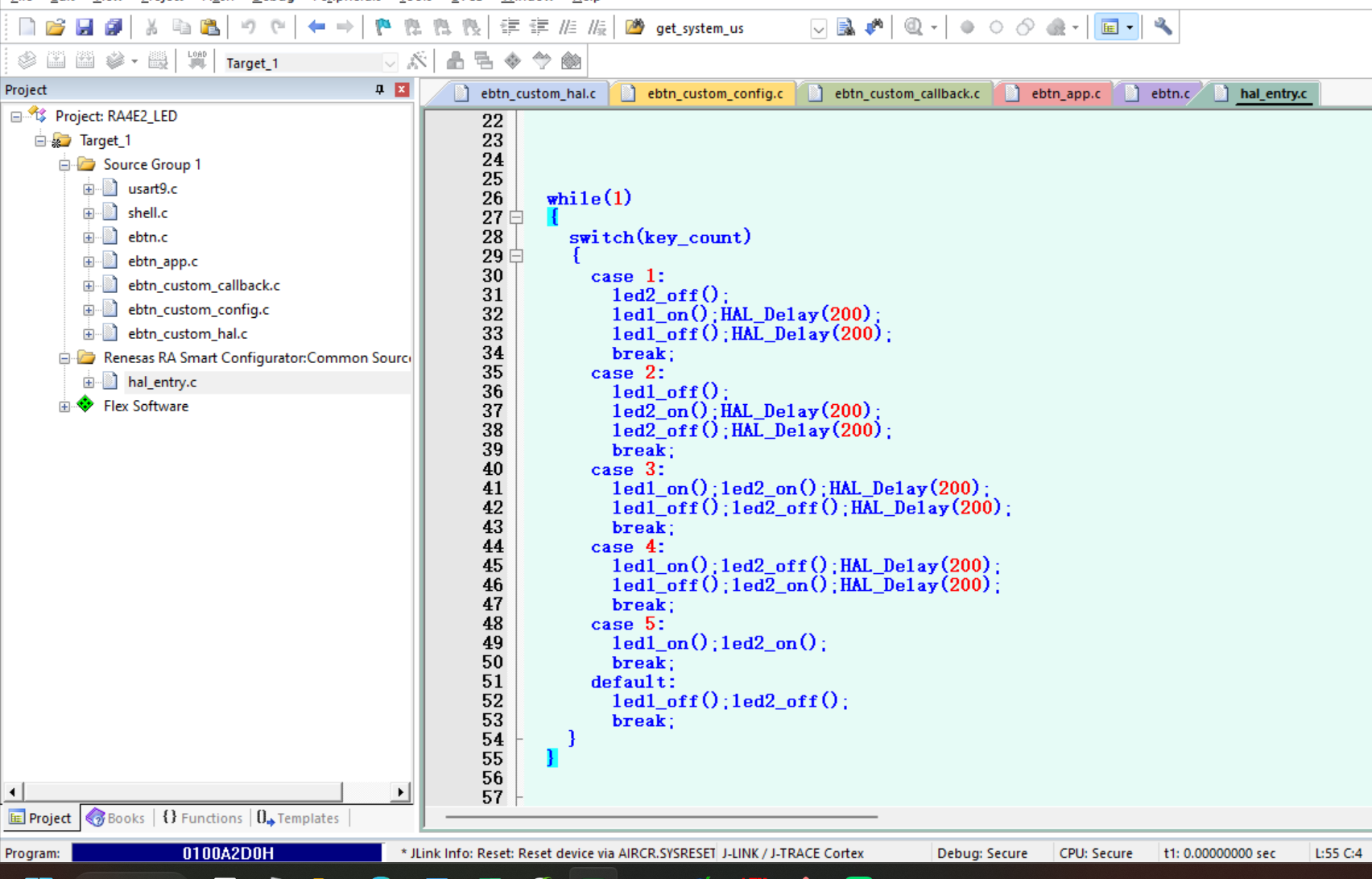Click the Manage Project Items icon

(455, 60)
